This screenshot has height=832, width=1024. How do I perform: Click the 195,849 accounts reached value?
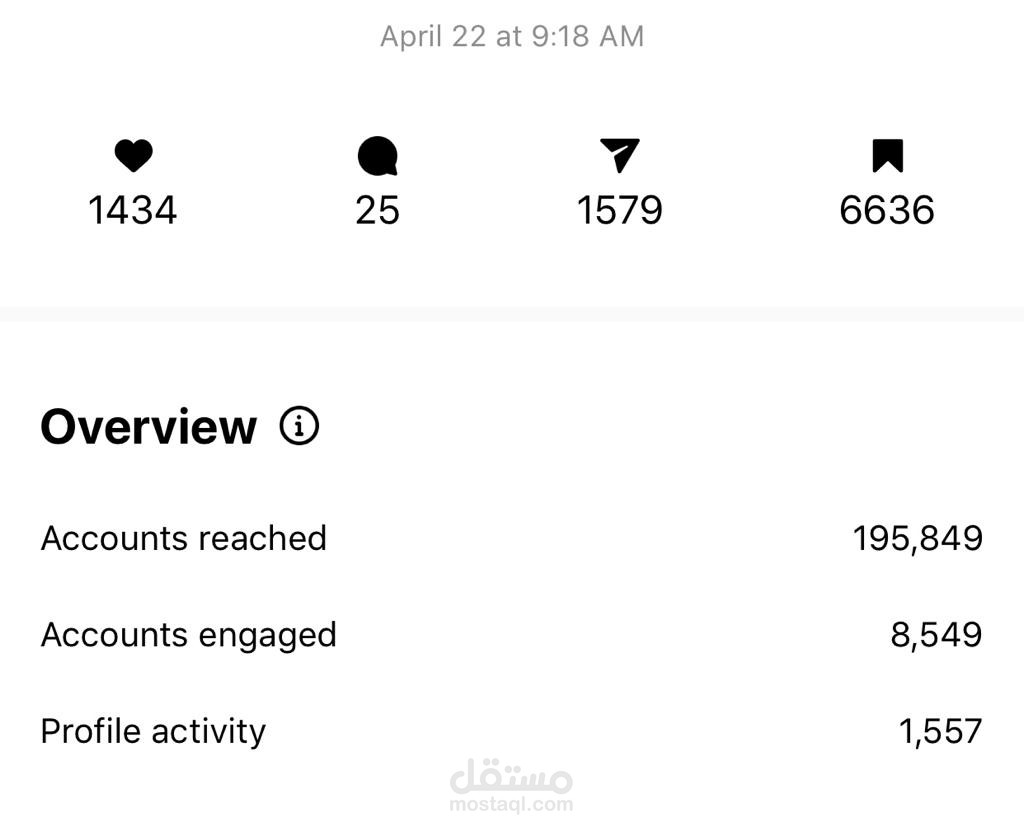pyautogui.click(x=917, y=538)
